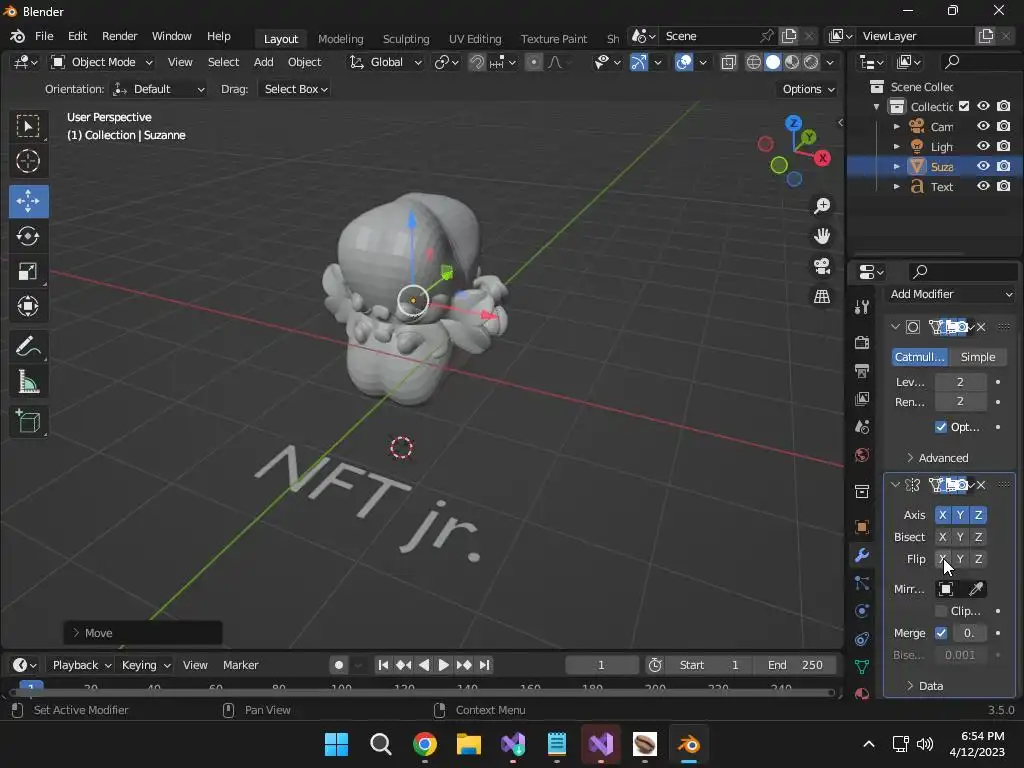Open Global transform orientation dropdown
This screenshot has height=768, width=1024.
pyautogui.click(x=385, y=62)
